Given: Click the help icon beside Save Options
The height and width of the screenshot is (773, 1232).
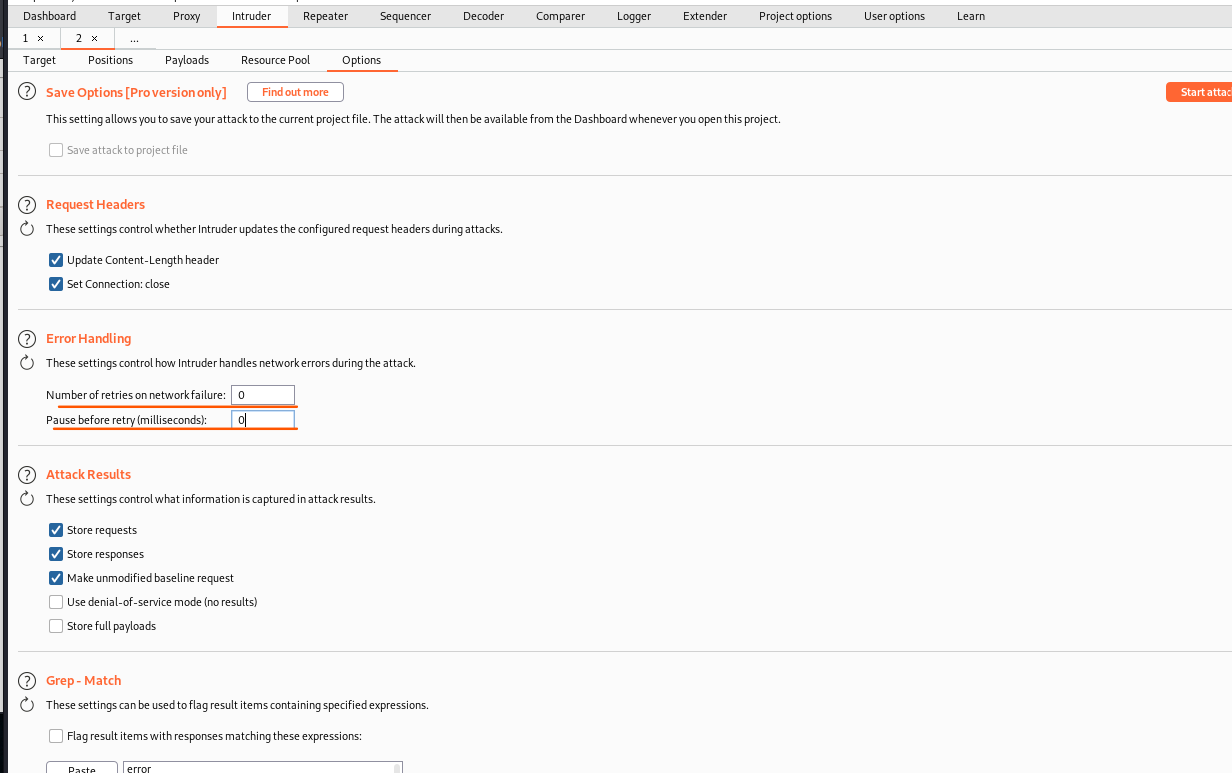Looking at the screenshot, I should point(27,92).
